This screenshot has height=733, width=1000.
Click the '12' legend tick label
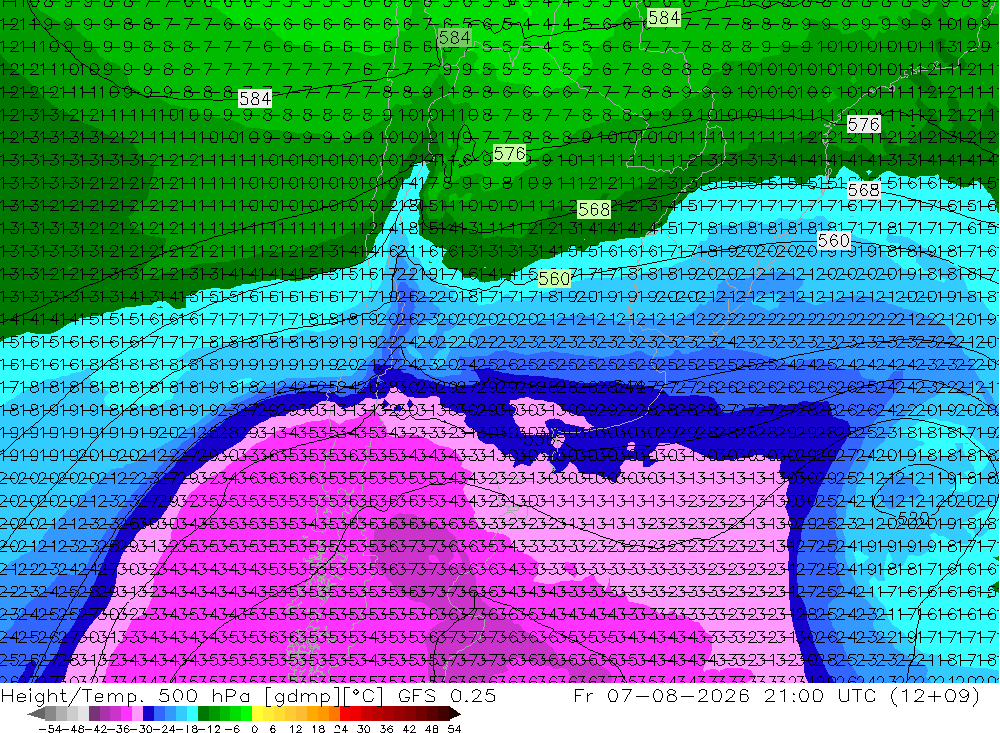(296, 729)
